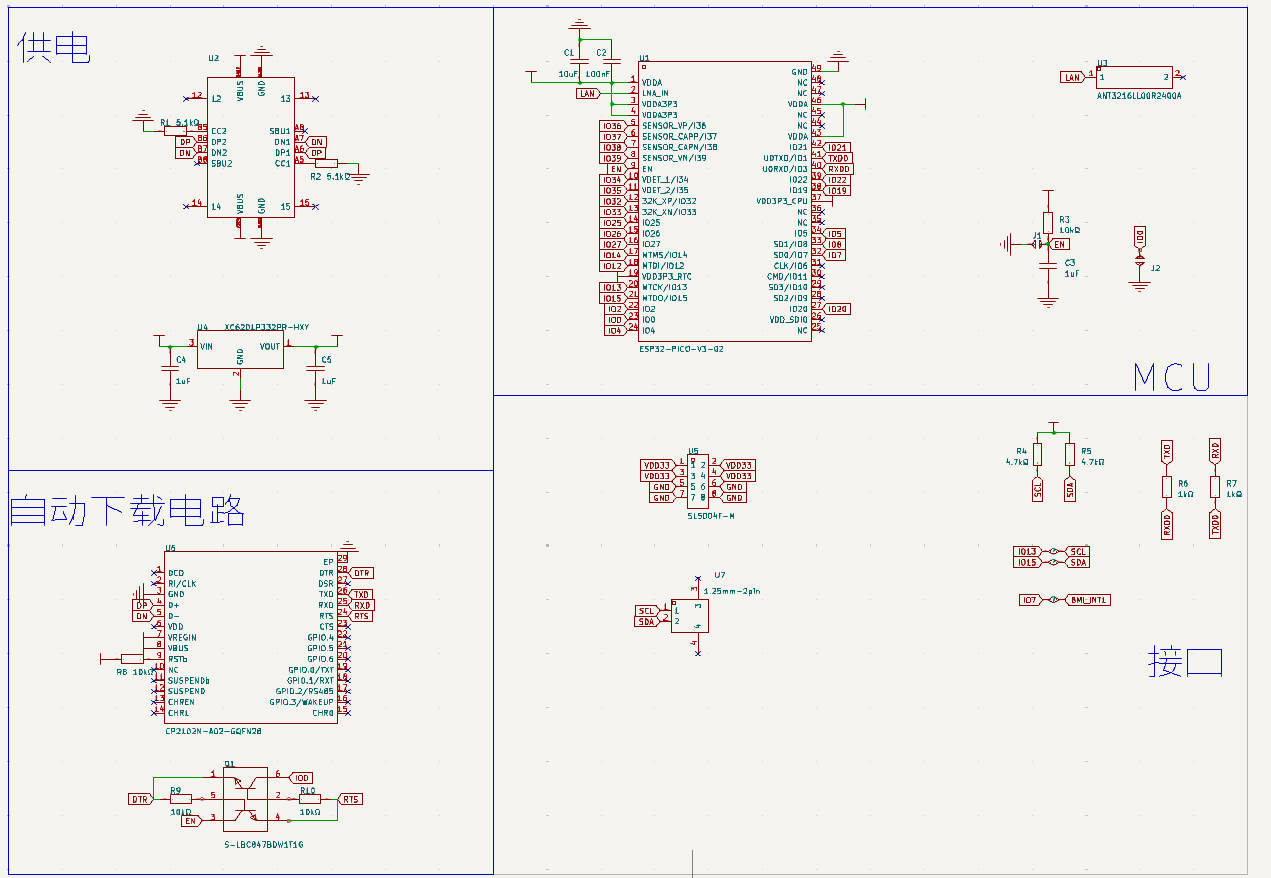Viewport: 1271px width, 878px height.
Task: Click the EN label beside R3 and C3
Action: 1060,244
